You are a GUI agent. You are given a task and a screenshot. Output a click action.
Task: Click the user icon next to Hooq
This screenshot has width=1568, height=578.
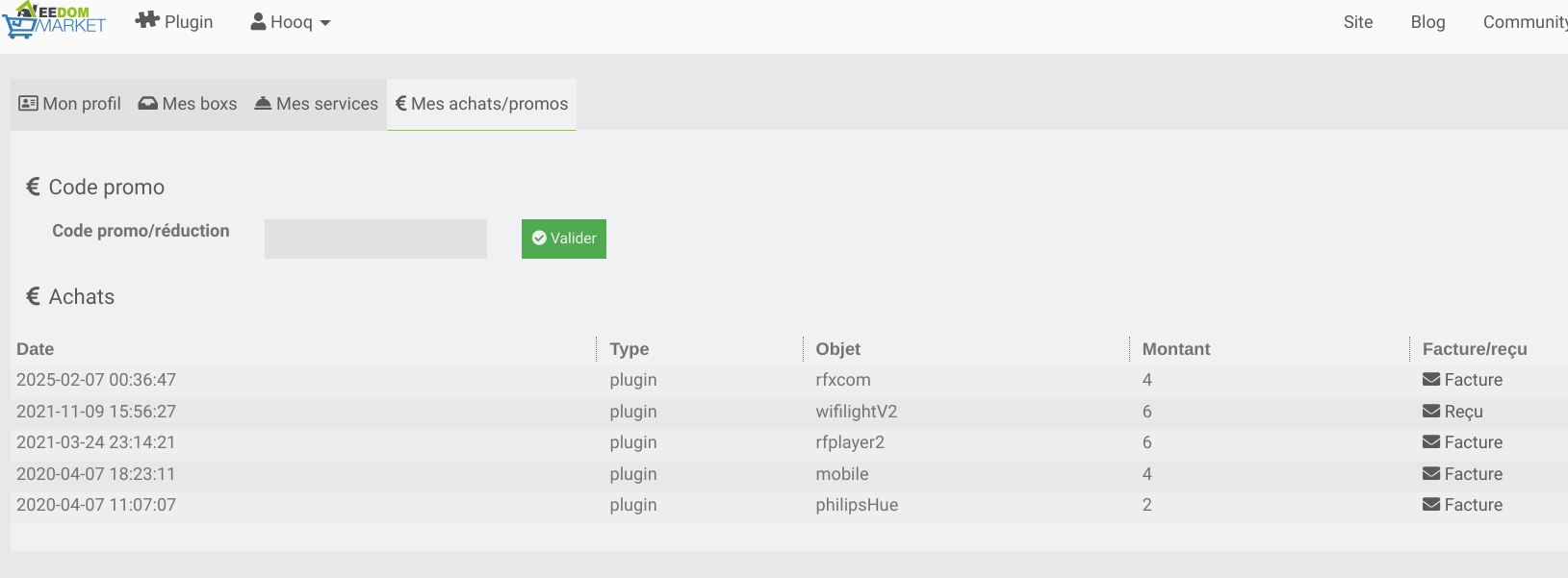point(258,21)
